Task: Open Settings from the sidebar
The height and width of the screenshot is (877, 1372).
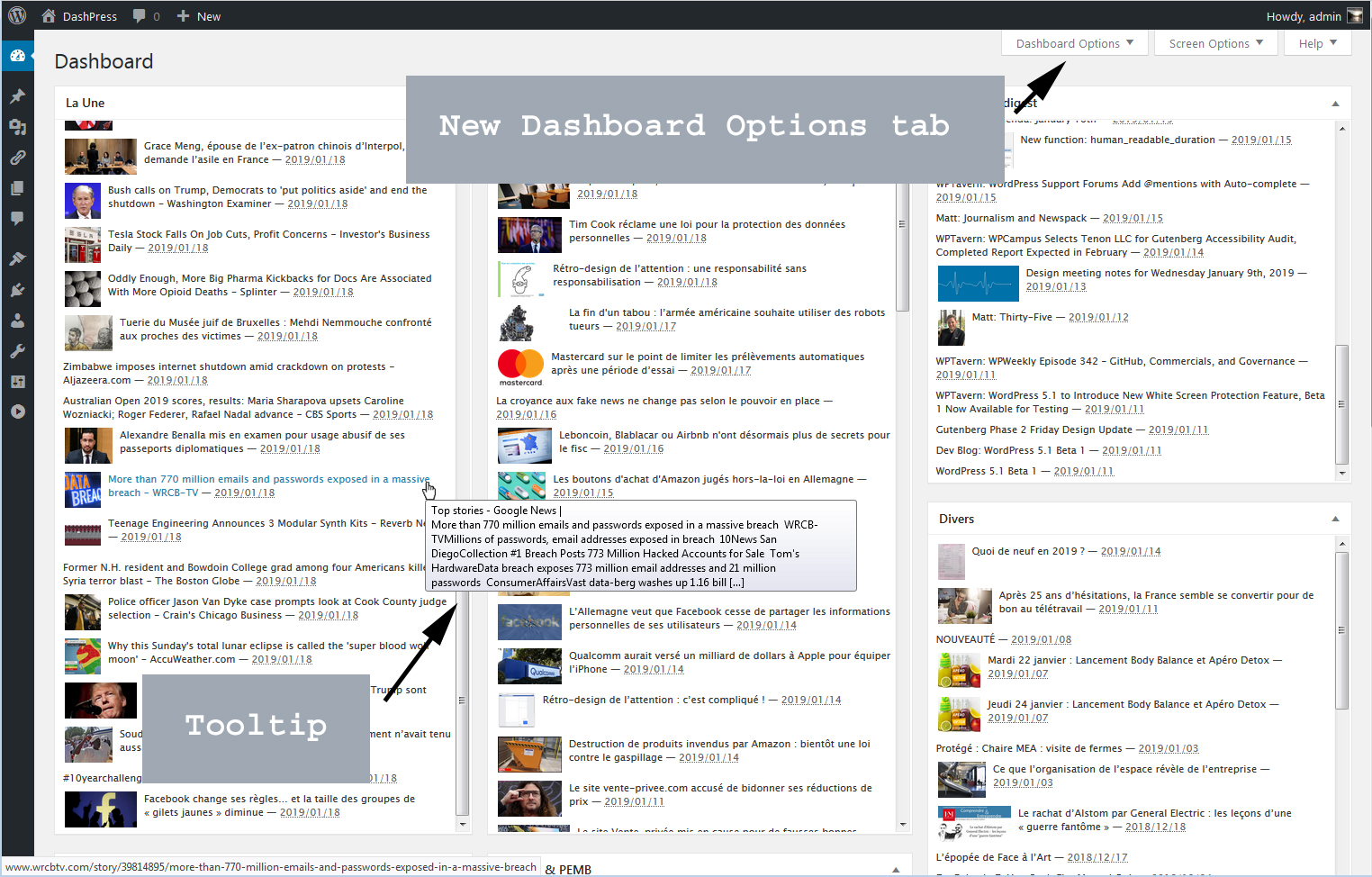Action: coord(17,382)
